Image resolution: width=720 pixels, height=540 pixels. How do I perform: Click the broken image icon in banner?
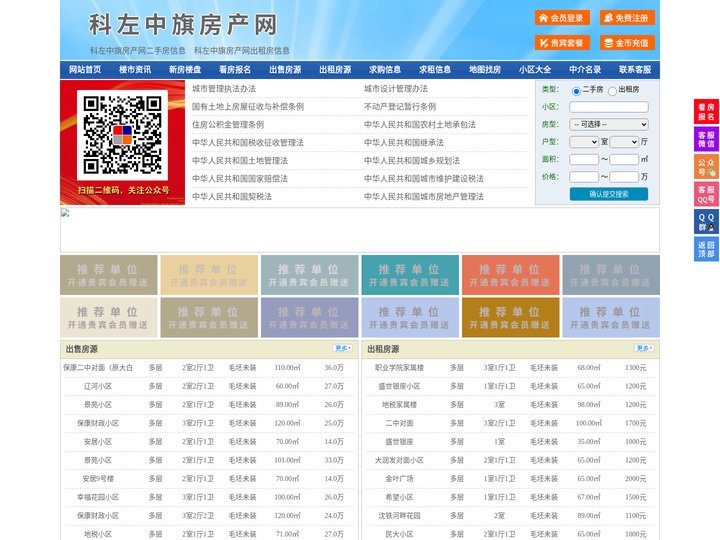65,213
